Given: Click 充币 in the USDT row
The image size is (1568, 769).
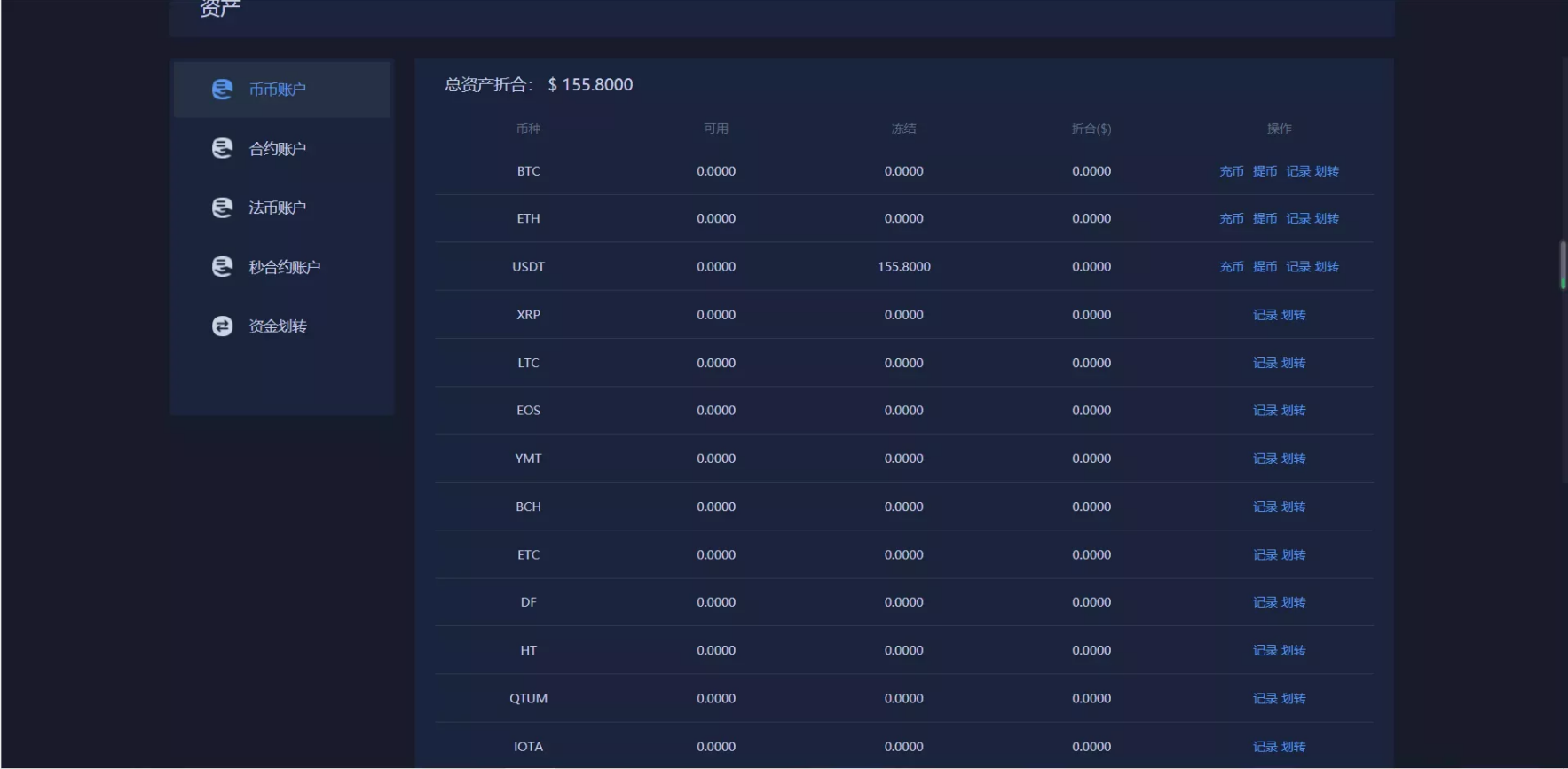Looking at the screenshot, I should pos(1231,267).
